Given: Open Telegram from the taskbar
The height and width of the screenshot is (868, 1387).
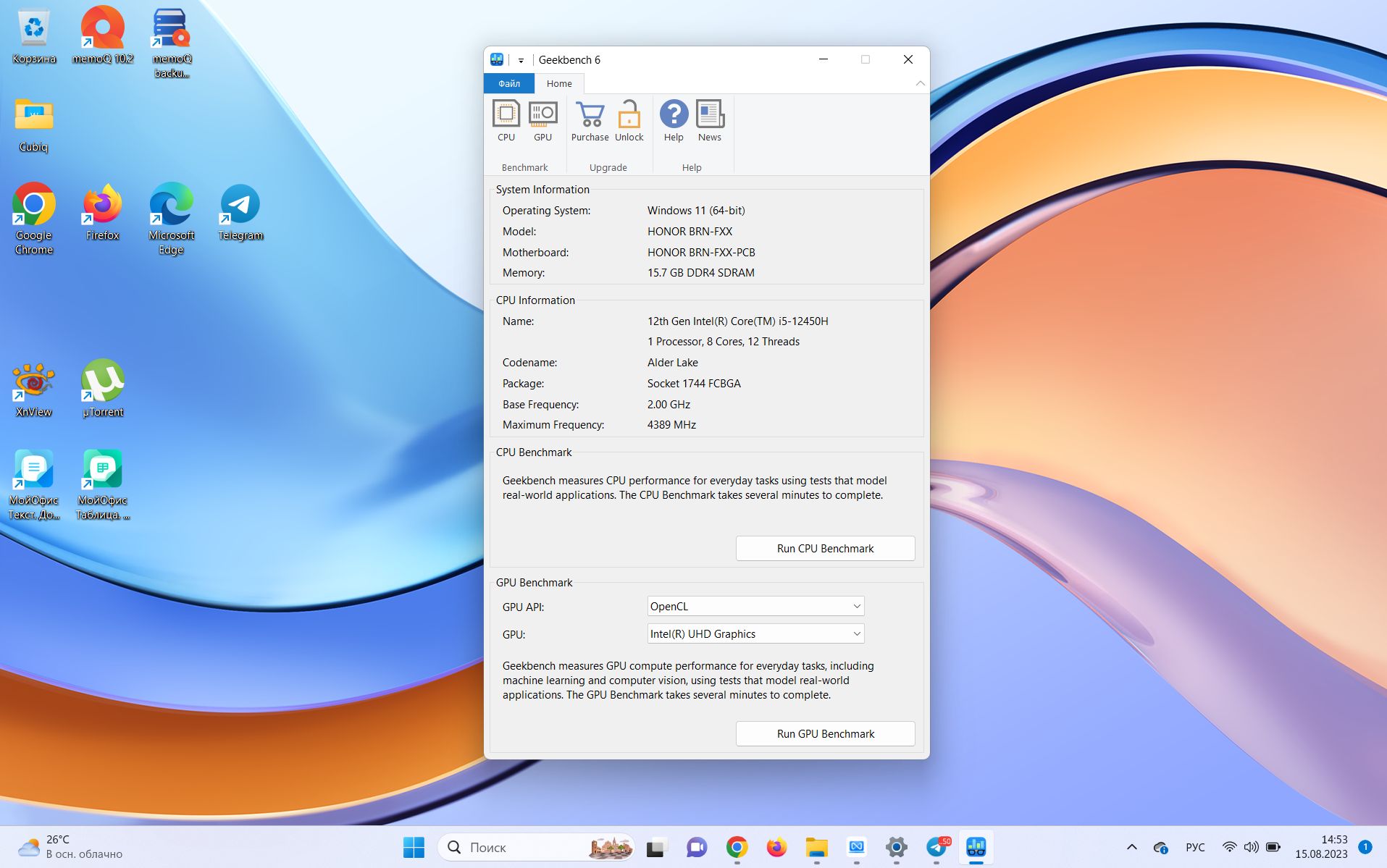Looking at the screenshot, I should pyautogui.click(x=936, y=847).
